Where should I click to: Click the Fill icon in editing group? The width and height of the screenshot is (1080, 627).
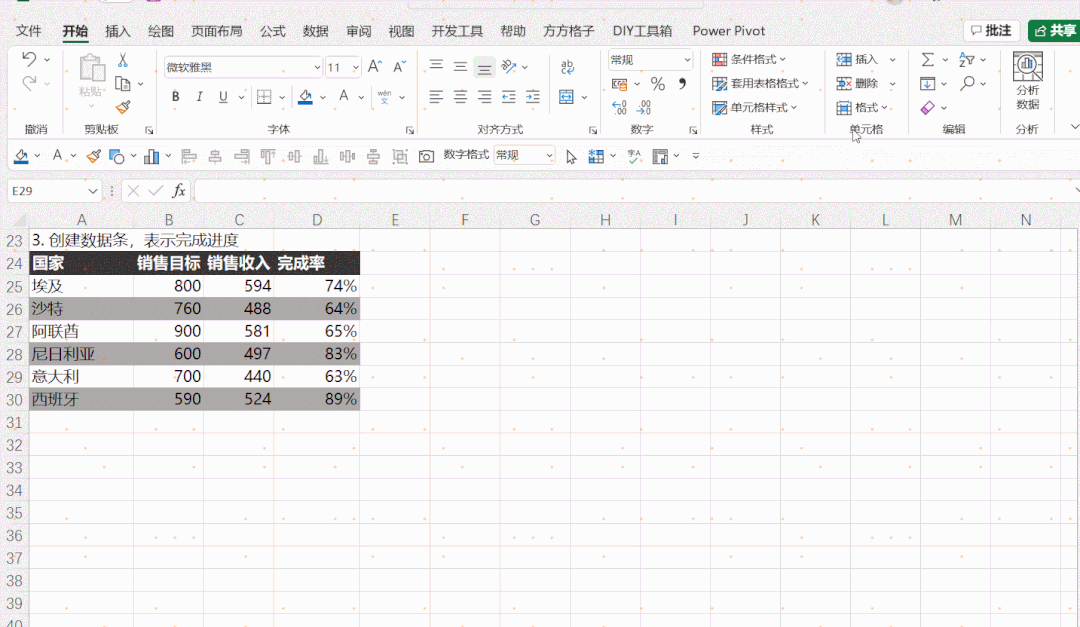click(x=928, y=84)
